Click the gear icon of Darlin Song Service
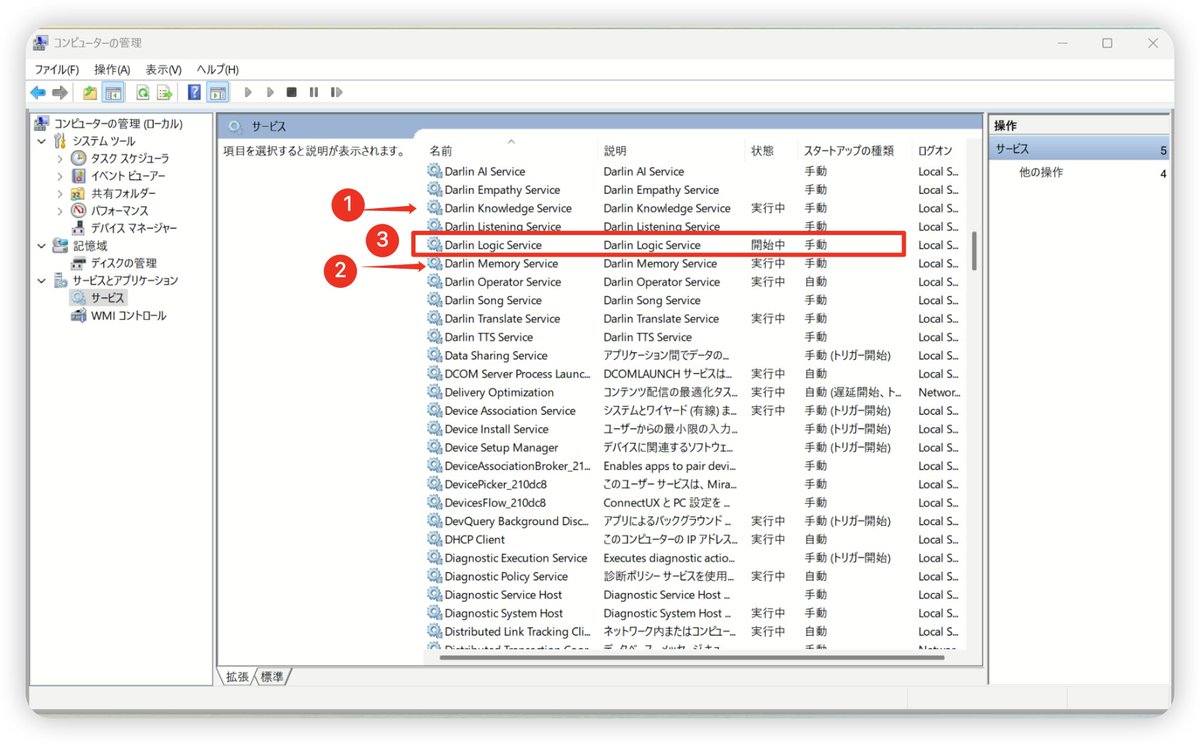Viewport: 1200px width, 744px height. (x=434, y=300)
